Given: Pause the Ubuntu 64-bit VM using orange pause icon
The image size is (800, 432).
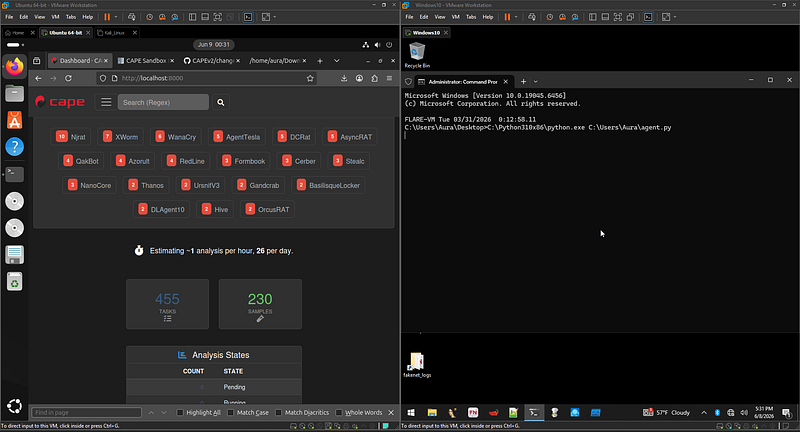Looking at the screenshot, I should tap(107, 17).
